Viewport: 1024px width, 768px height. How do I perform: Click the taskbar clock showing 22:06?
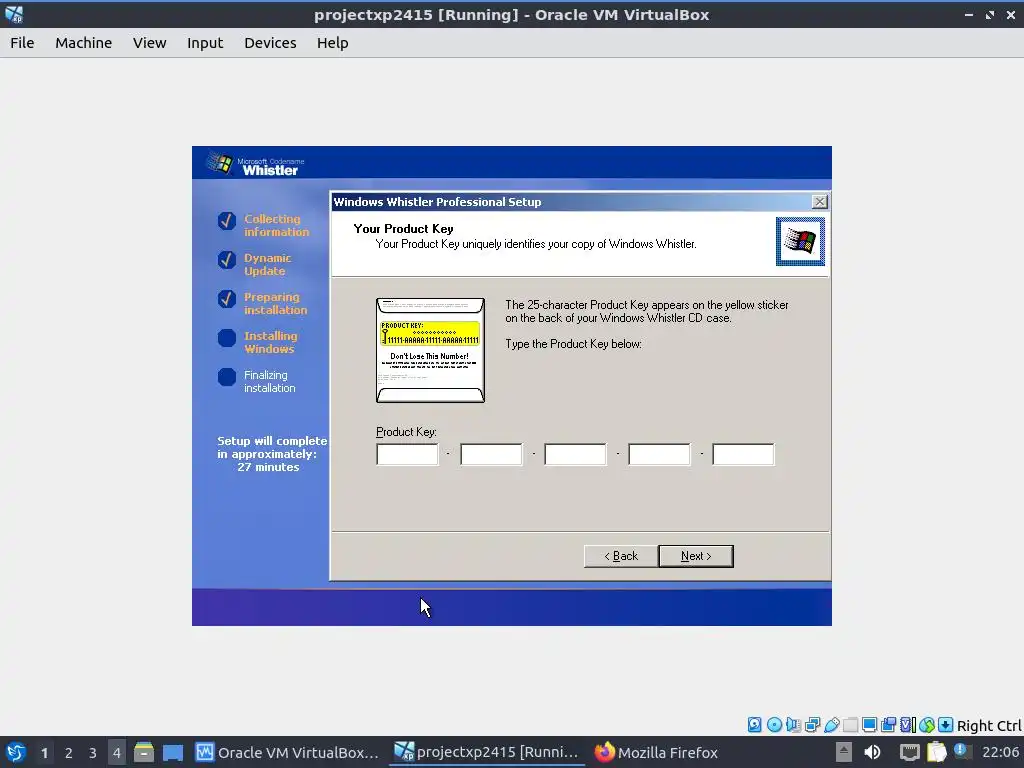click(1000, 752)
